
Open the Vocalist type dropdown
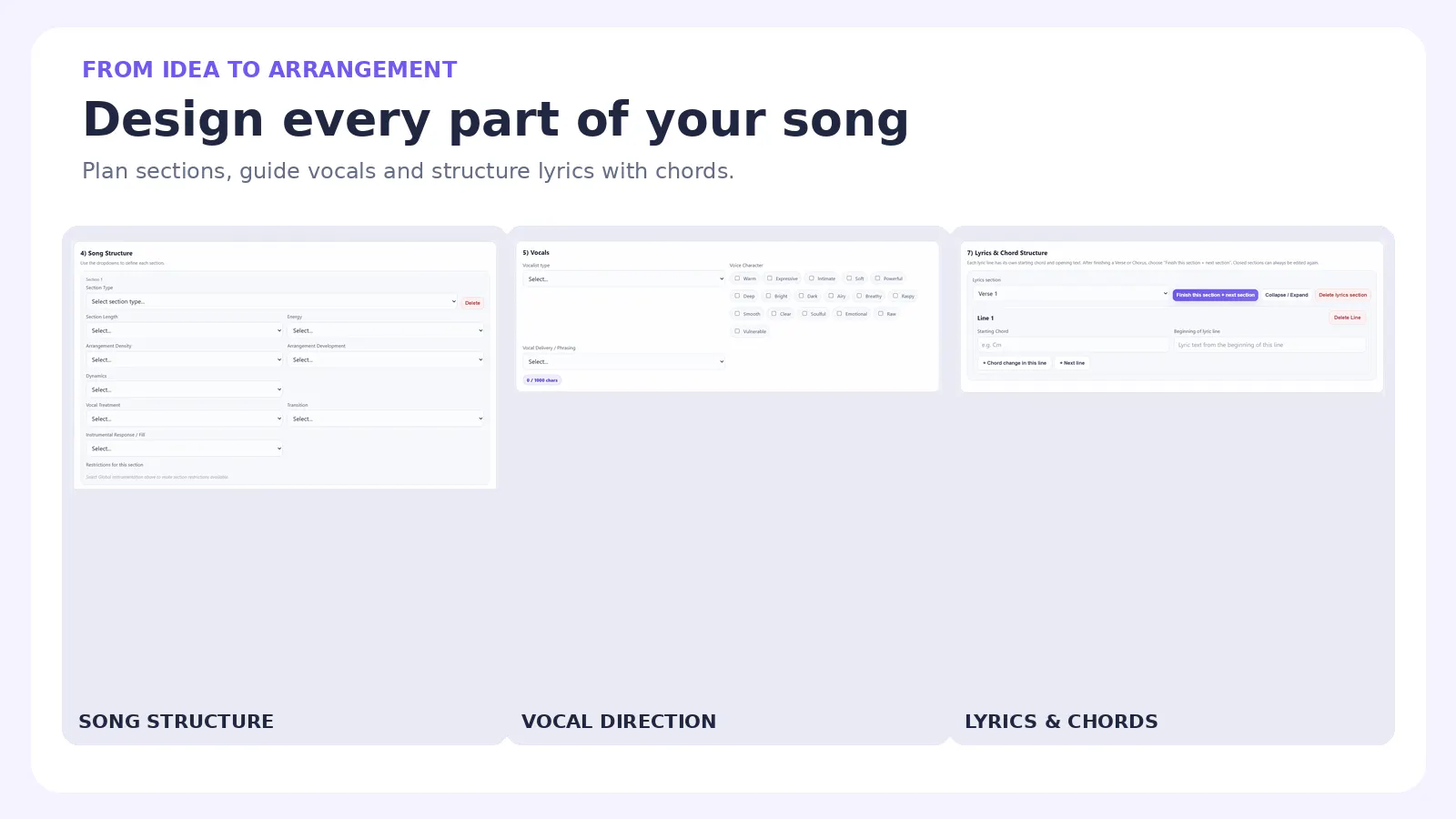click(x=624, y=278)
